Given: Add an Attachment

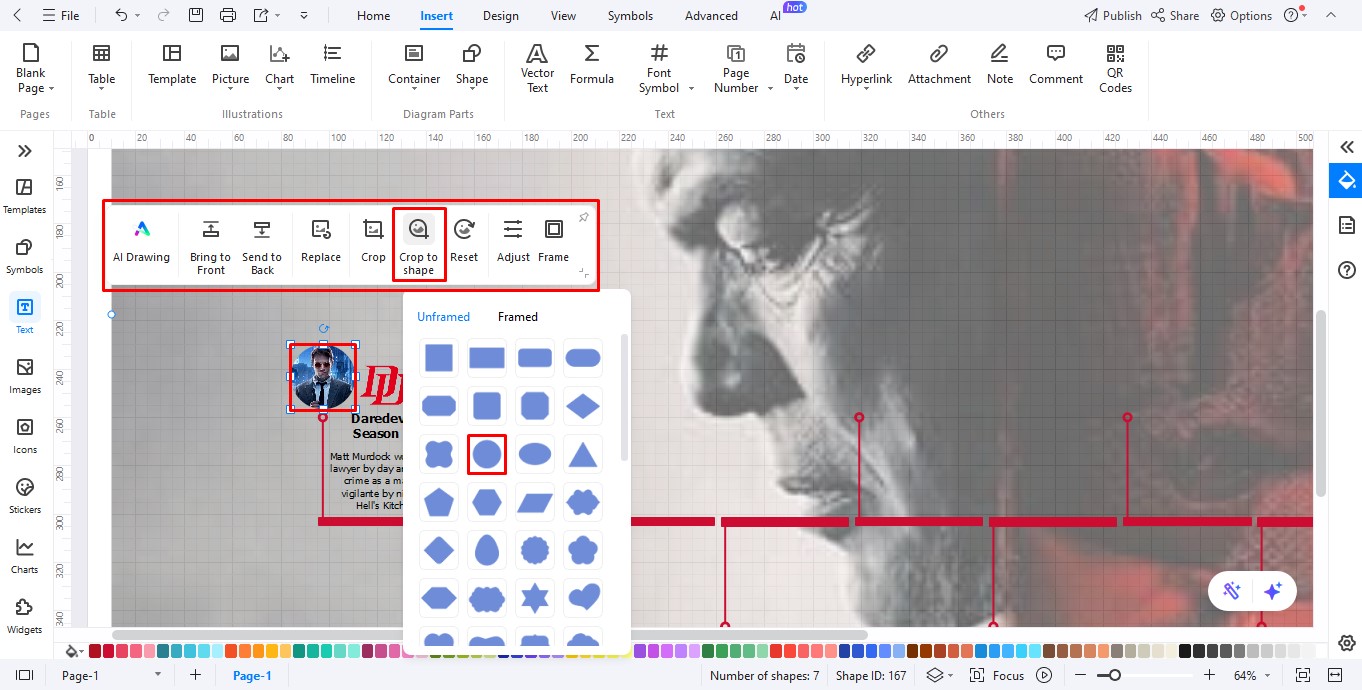Looking at the screenshot, I should (939, 64).
